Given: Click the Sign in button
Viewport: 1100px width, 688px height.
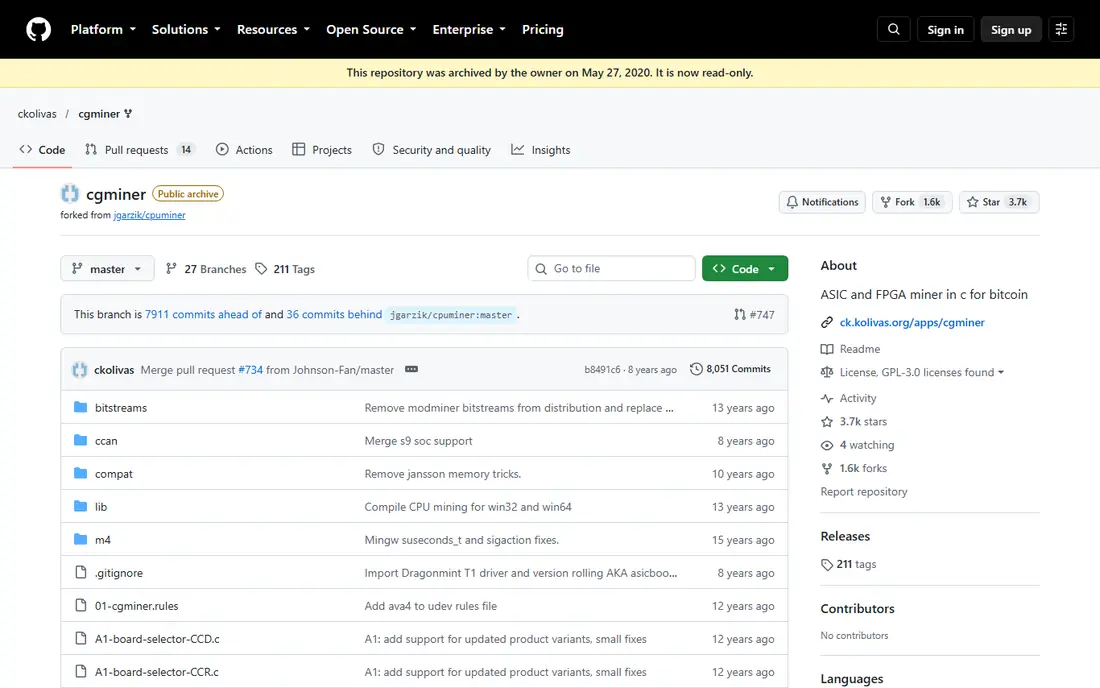Looking at the screenshot, I should [x=946, y=29].
